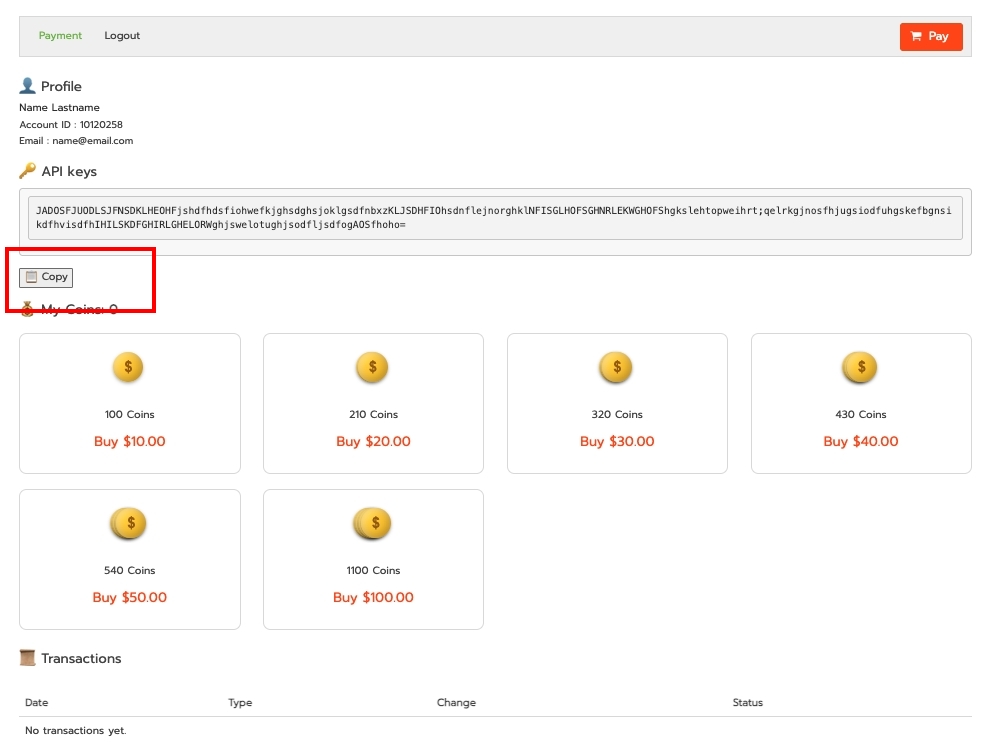Screen dimensions: 993x756
Task: Click the Transactions scroll icon
Action: 28,658
